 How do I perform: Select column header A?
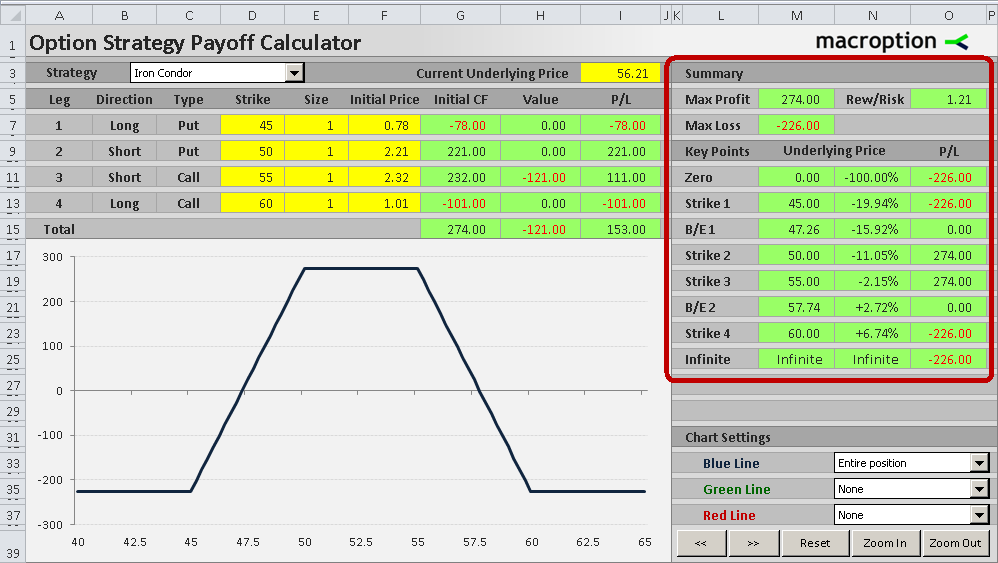(59, 15)
